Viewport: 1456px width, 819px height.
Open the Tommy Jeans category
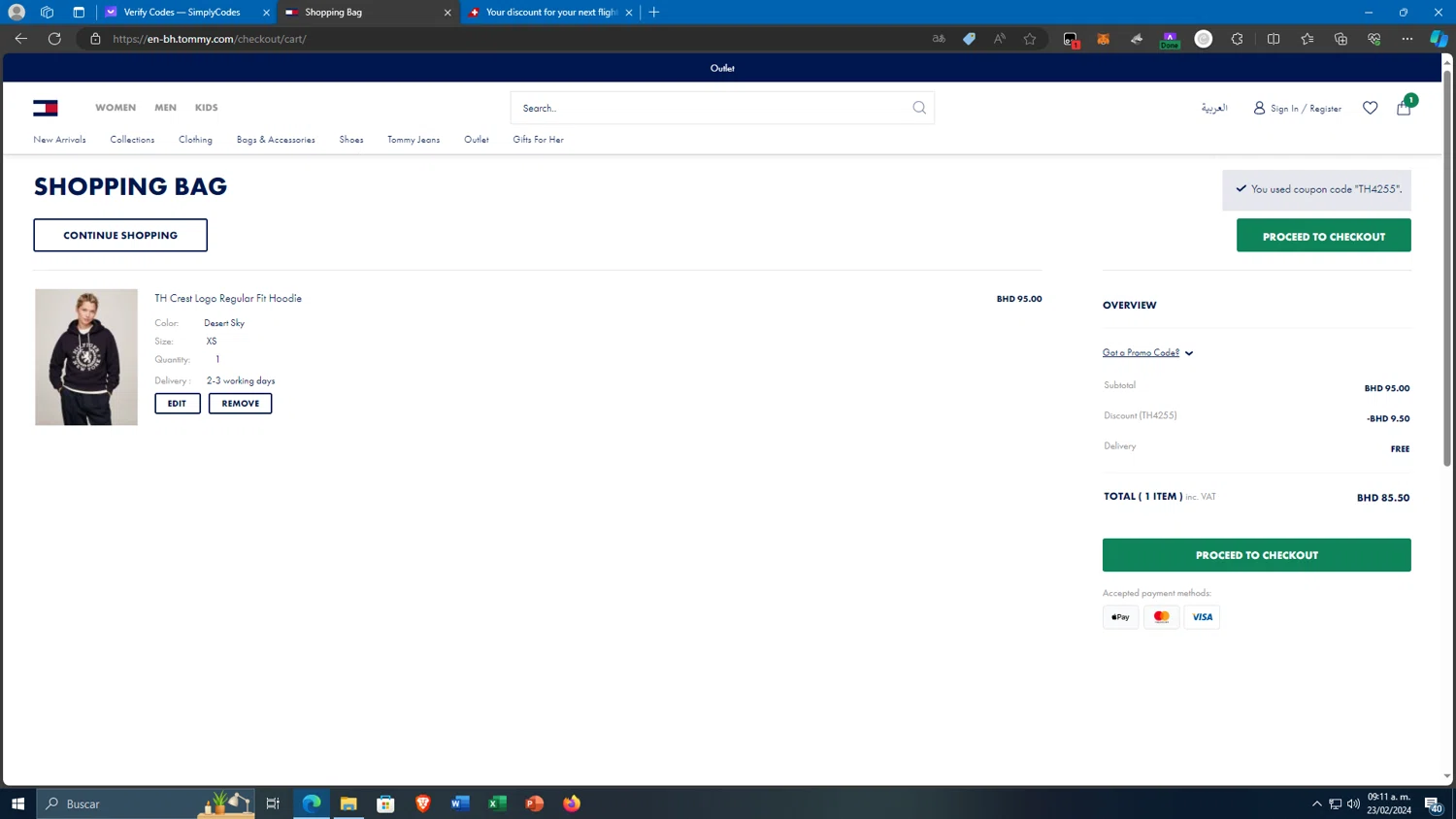(x=414, y=140)
